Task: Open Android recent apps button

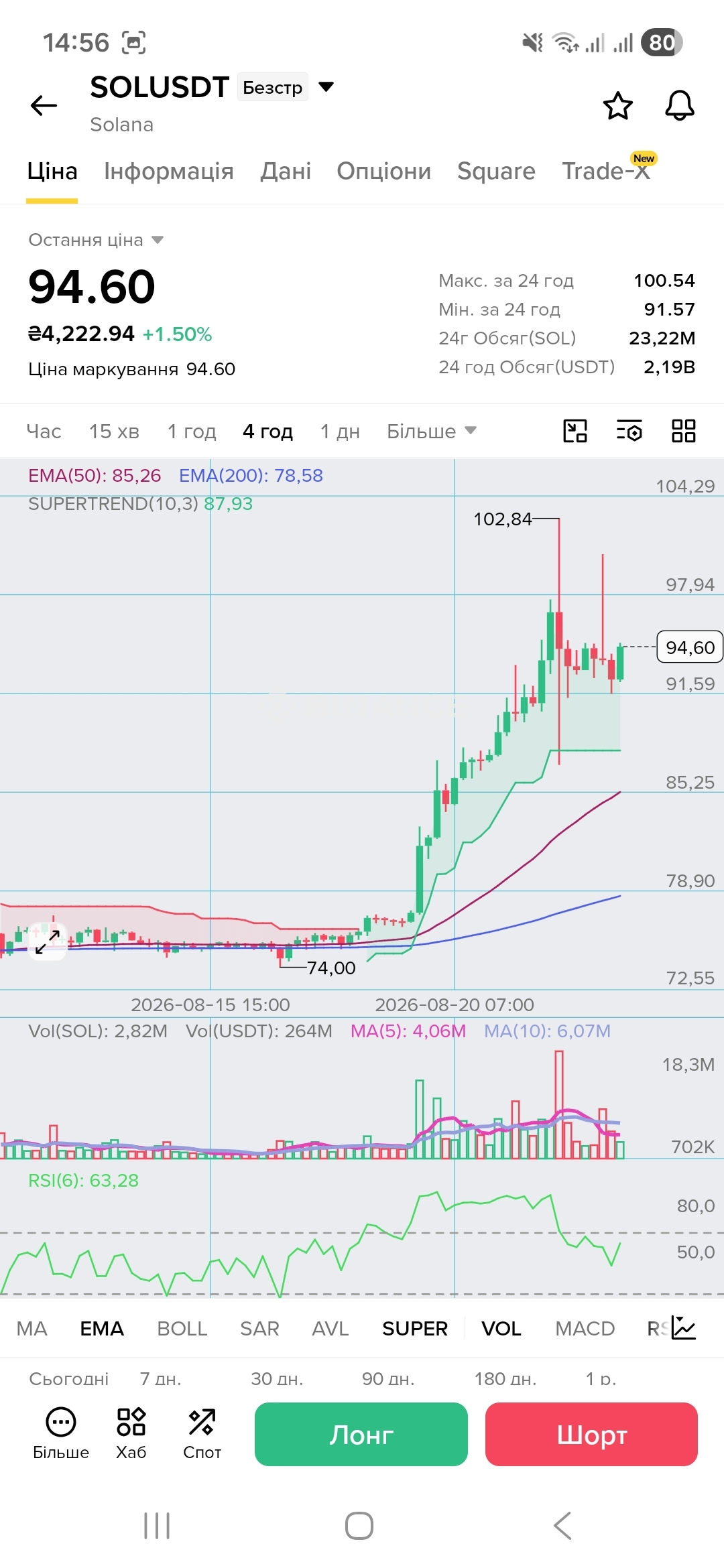Action: [x=157, y=1526]
